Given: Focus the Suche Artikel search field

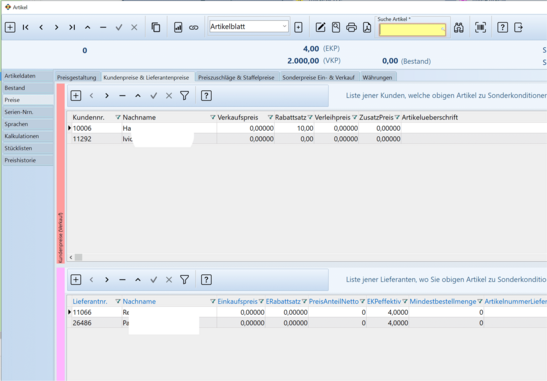Looking at the screenshot, I should (x=412, y=30).
